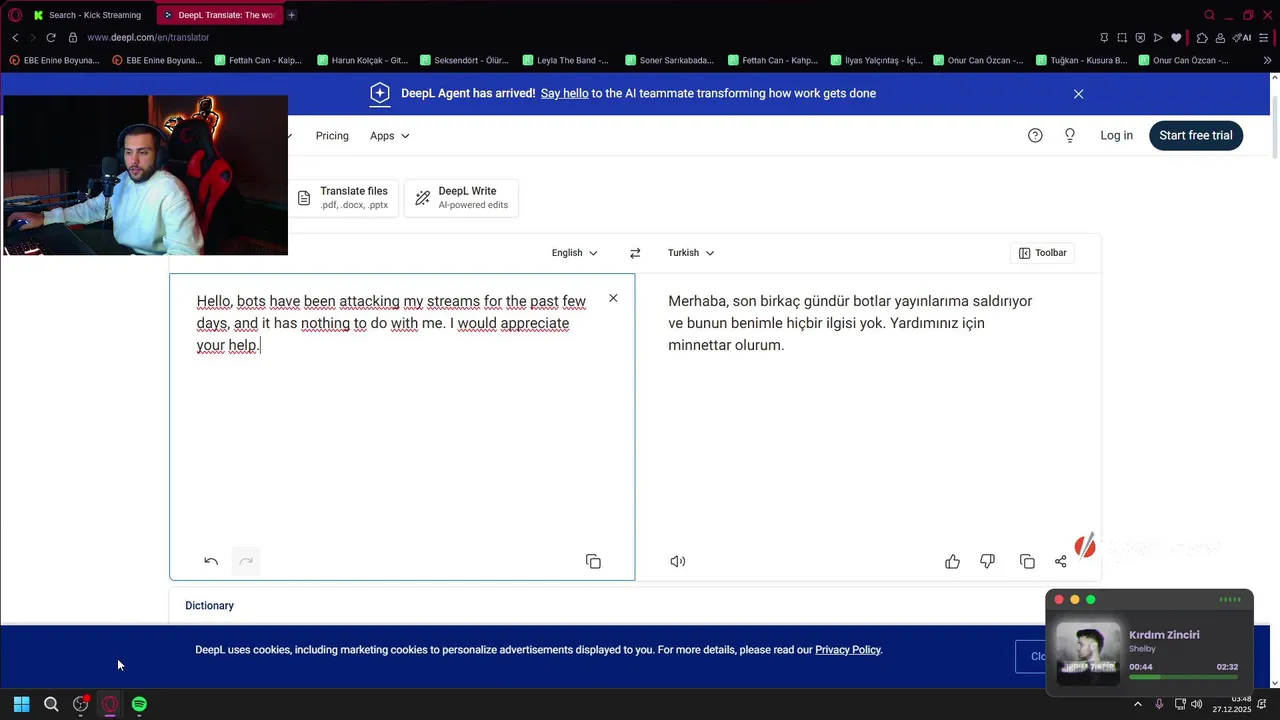Screen dimensions: 1280x720
Task: Open Windows taskbar search
Action: (x=51, y=704)
